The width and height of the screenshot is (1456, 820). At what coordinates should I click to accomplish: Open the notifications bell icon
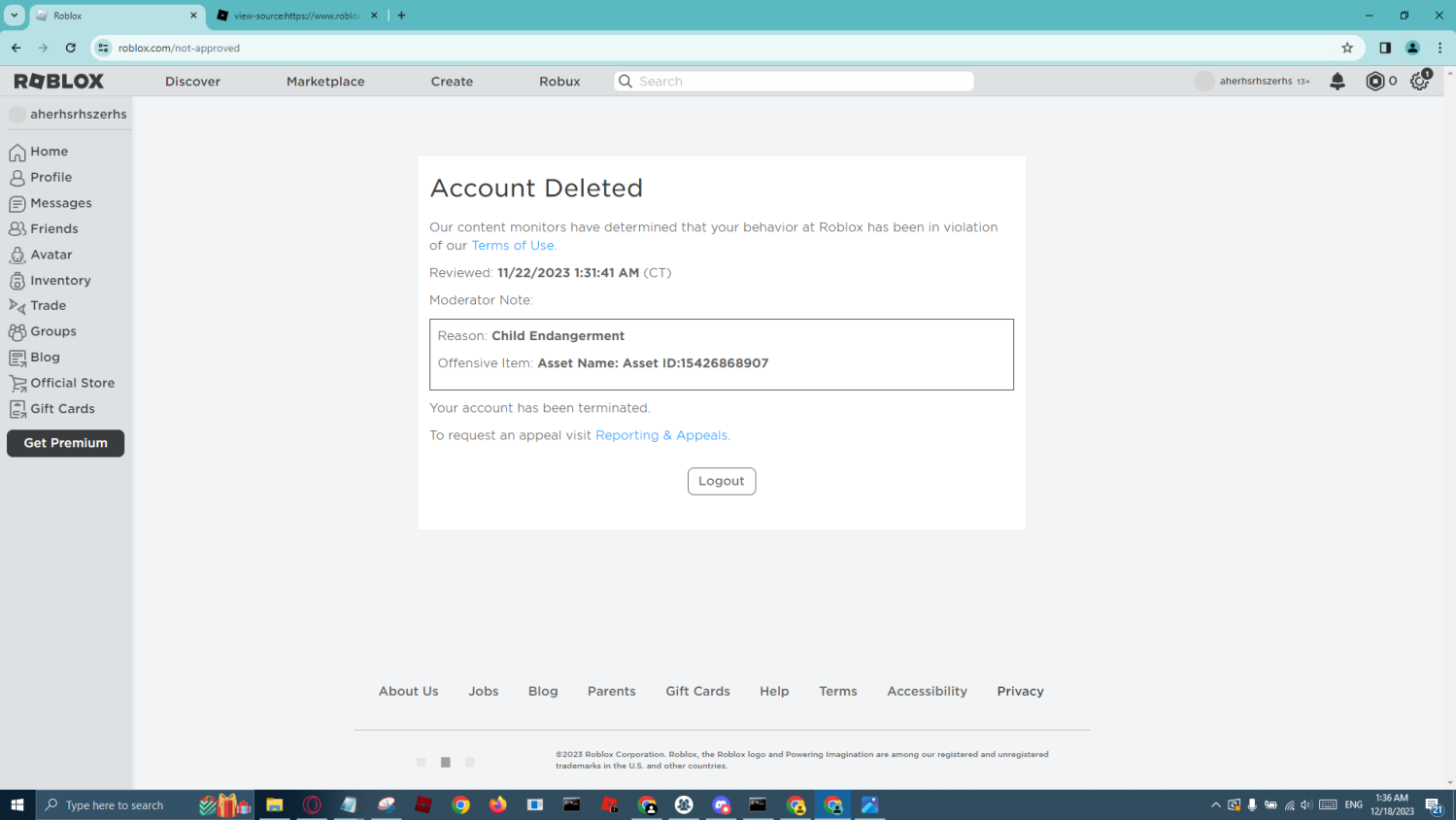pyautogui.click(x=1337, y=82)
